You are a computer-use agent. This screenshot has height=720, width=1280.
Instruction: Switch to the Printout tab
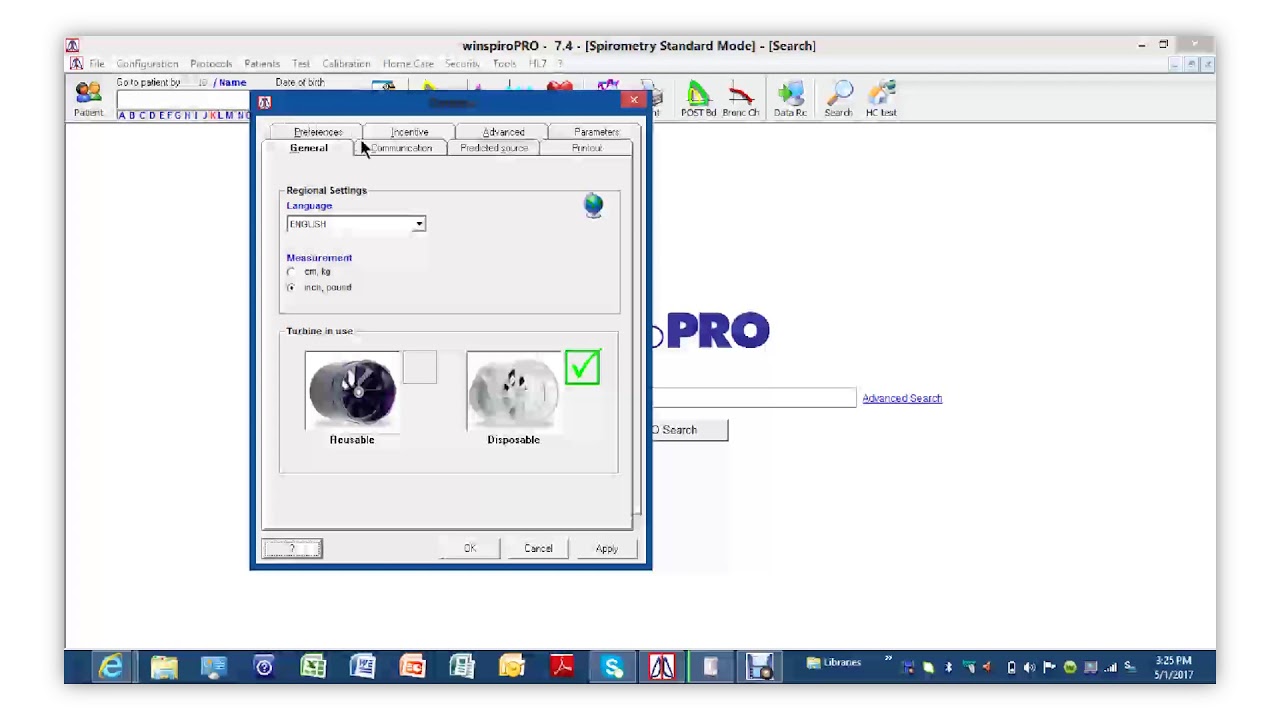[587, 148]
